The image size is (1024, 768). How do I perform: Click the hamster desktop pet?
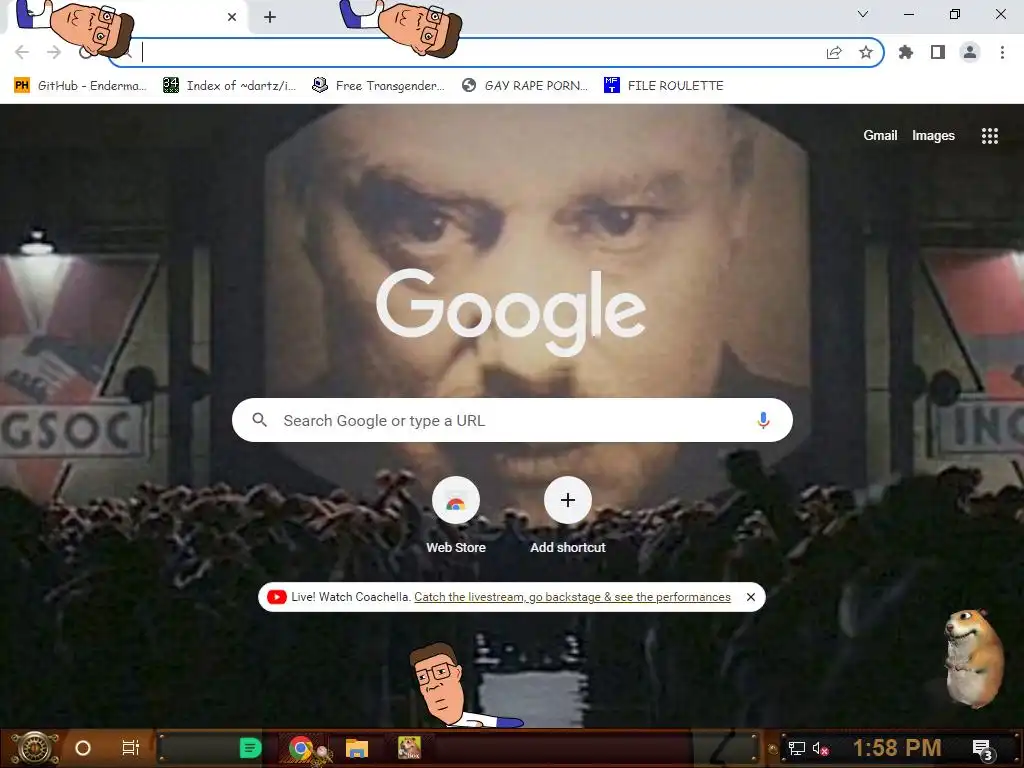pos(973,657)
